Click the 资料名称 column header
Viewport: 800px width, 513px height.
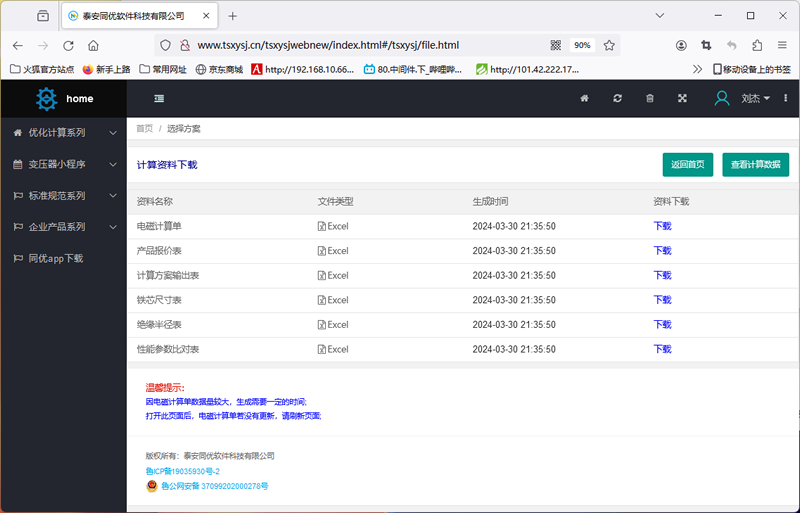pos(155,202)
